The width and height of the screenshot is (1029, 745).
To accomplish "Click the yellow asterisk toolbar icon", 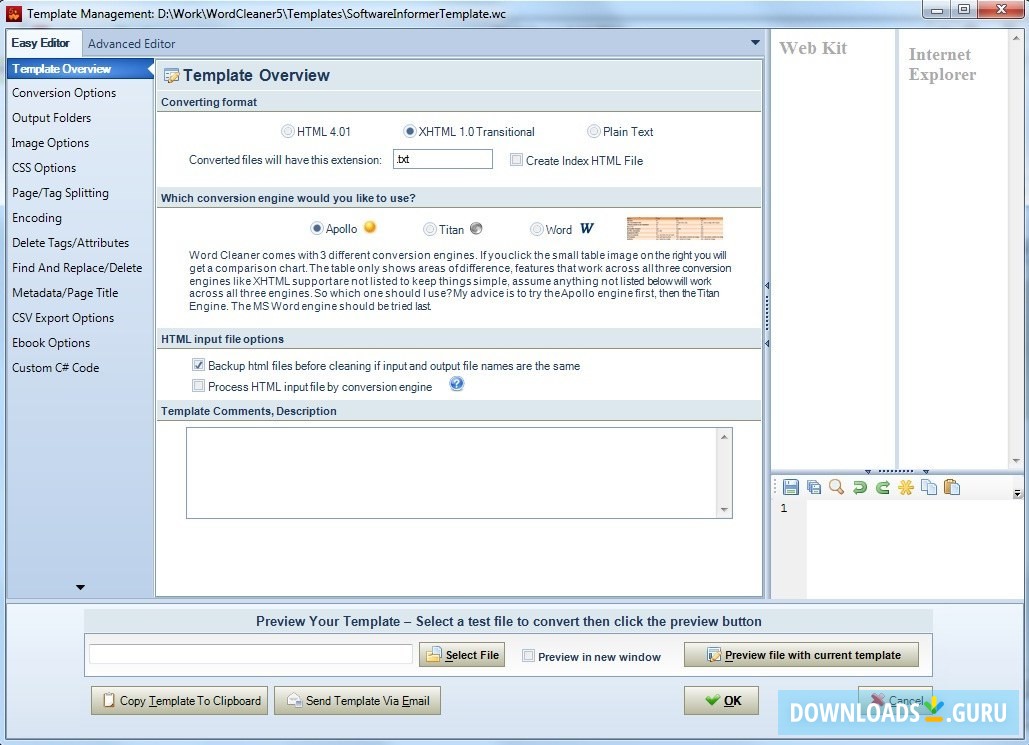I will click(x=906, y=487).
